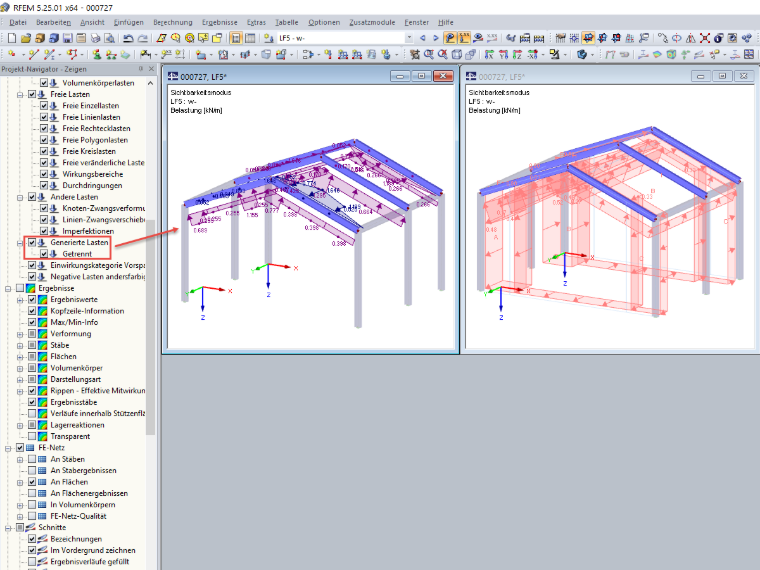Click the view in X direction icon
Viewport: 760px width, 570px height.
(x=489, y=54)
